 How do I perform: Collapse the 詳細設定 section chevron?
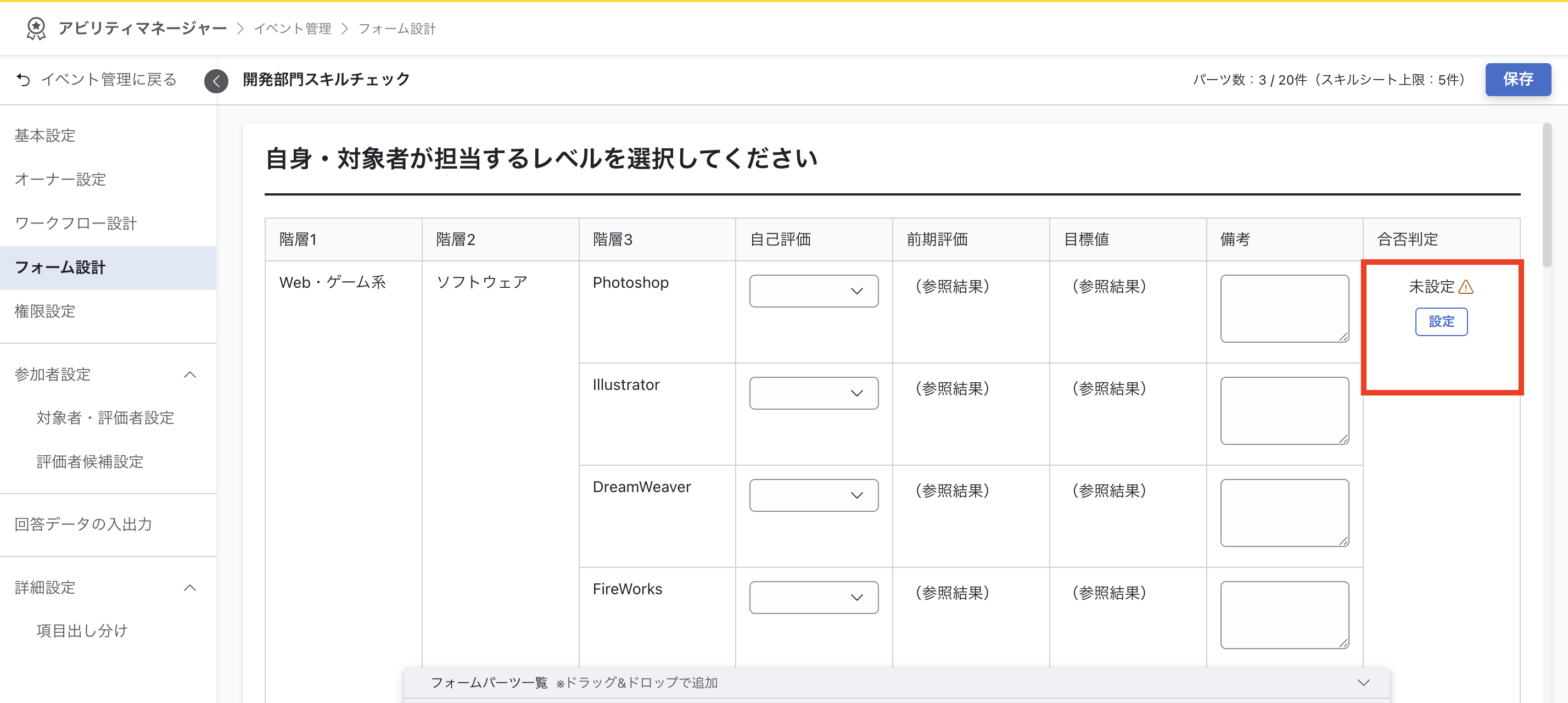pos(190,587)
